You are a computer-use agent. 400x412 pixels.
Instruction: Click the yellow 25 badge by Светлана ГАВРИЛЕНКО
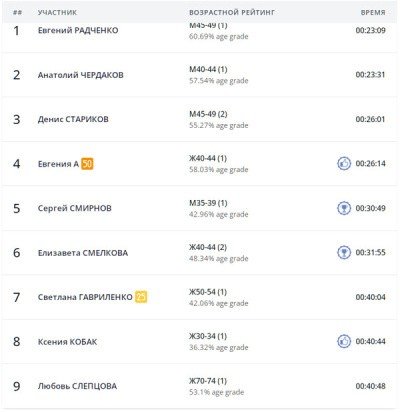(x=141, y=297)
